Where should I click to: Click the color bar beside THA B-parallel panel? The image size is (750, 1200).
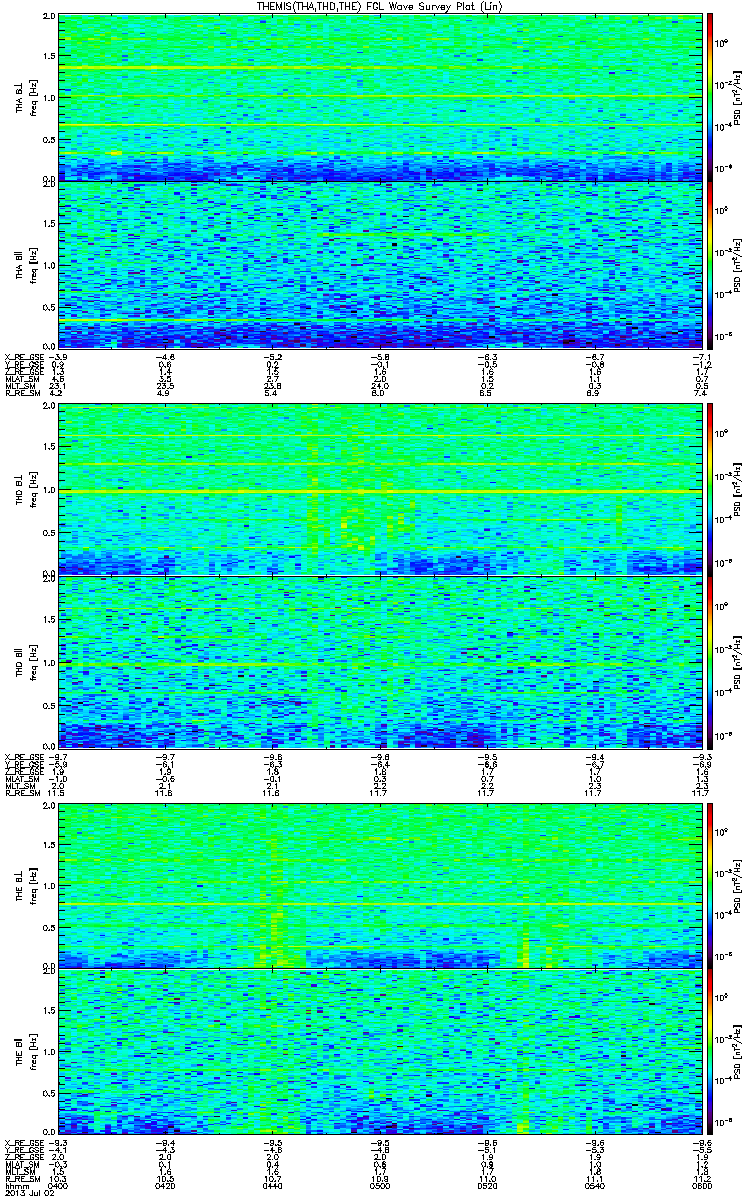711,264
